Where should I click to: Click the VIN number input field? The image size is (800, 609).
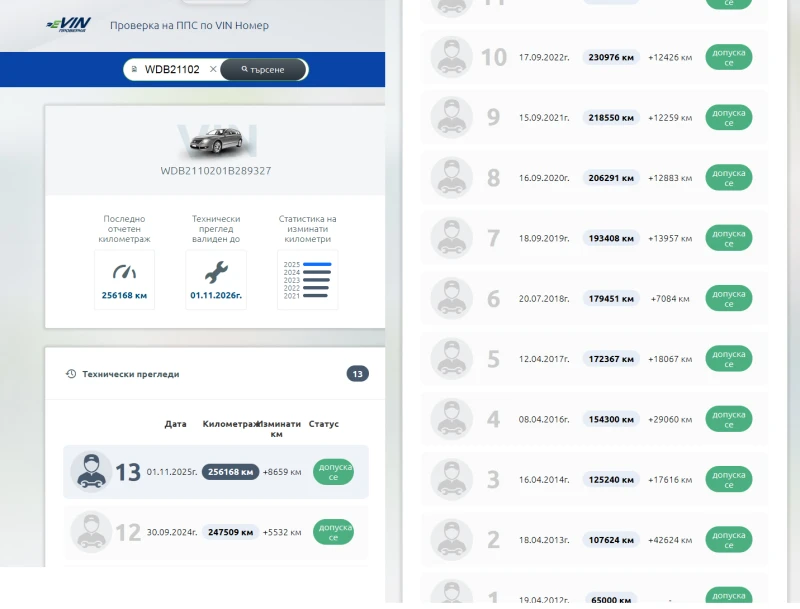(x=172, y=69)
